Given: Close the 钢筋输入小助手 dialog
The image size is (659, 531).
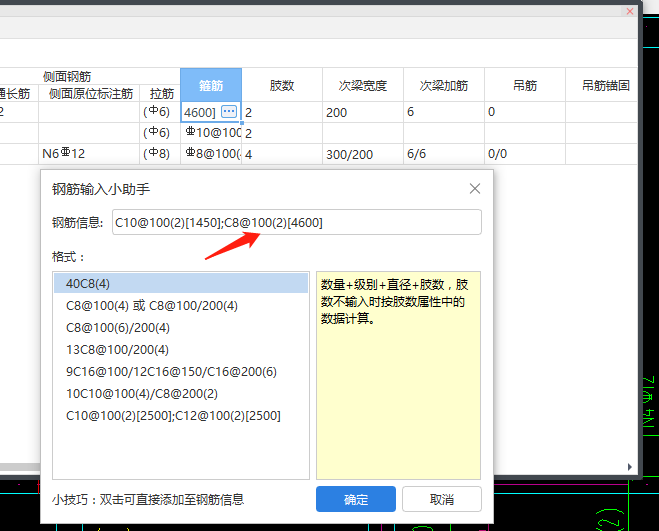Looking at the screenshot, I should 475,189.
